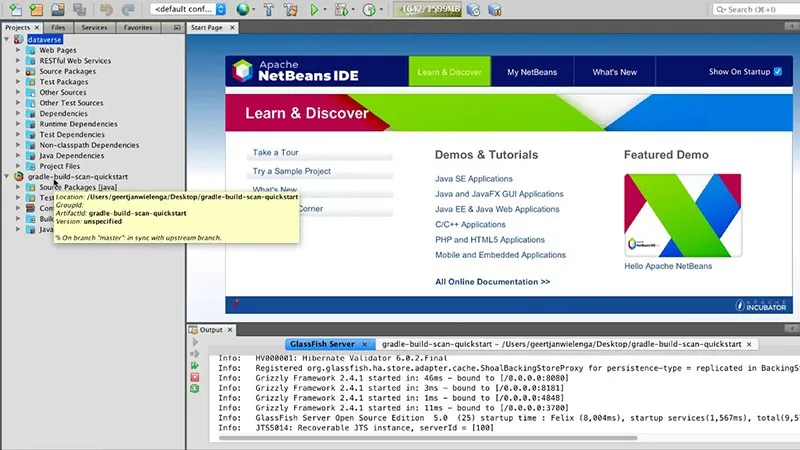800x450 pixels.
Task: Expand the Source Packages node under dataverse
Action: (x=18, y=71)
